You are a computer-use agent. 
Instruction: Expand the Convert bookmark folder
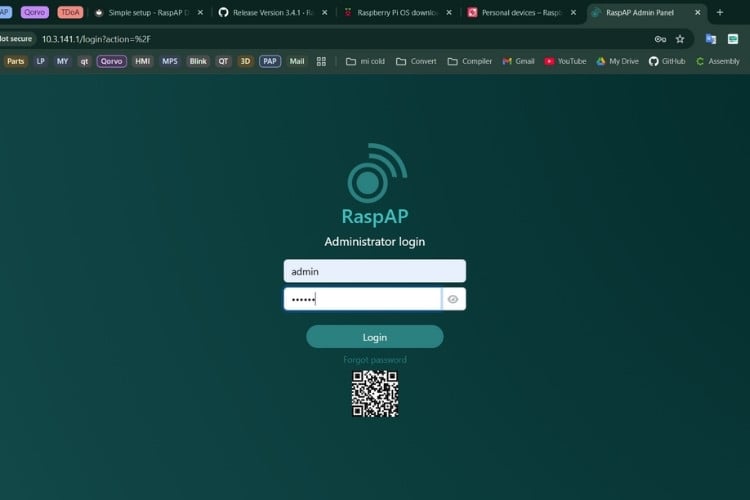[416, 61]
